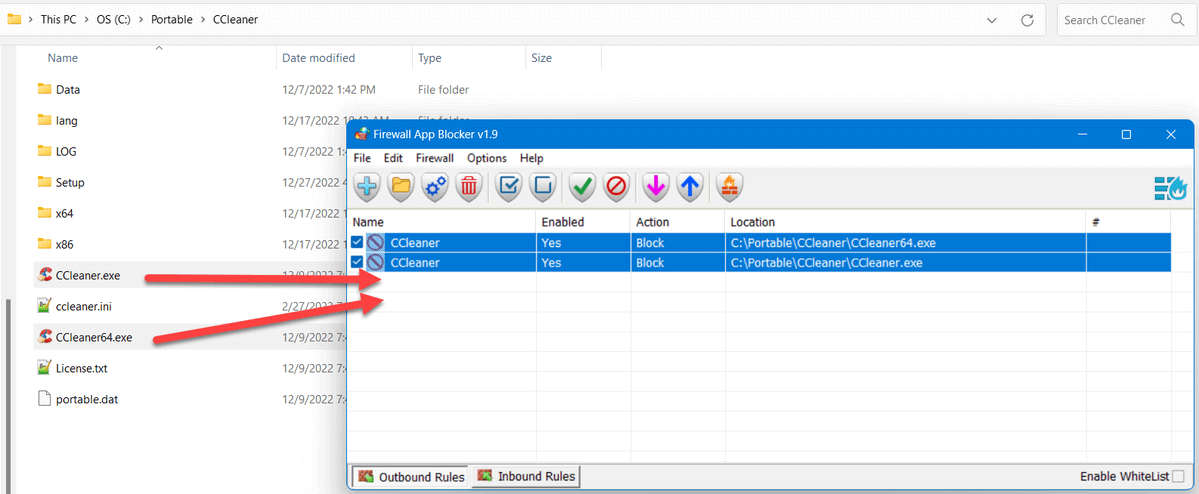Expand the chevron after OS (C:)

[x=141, y=20]
